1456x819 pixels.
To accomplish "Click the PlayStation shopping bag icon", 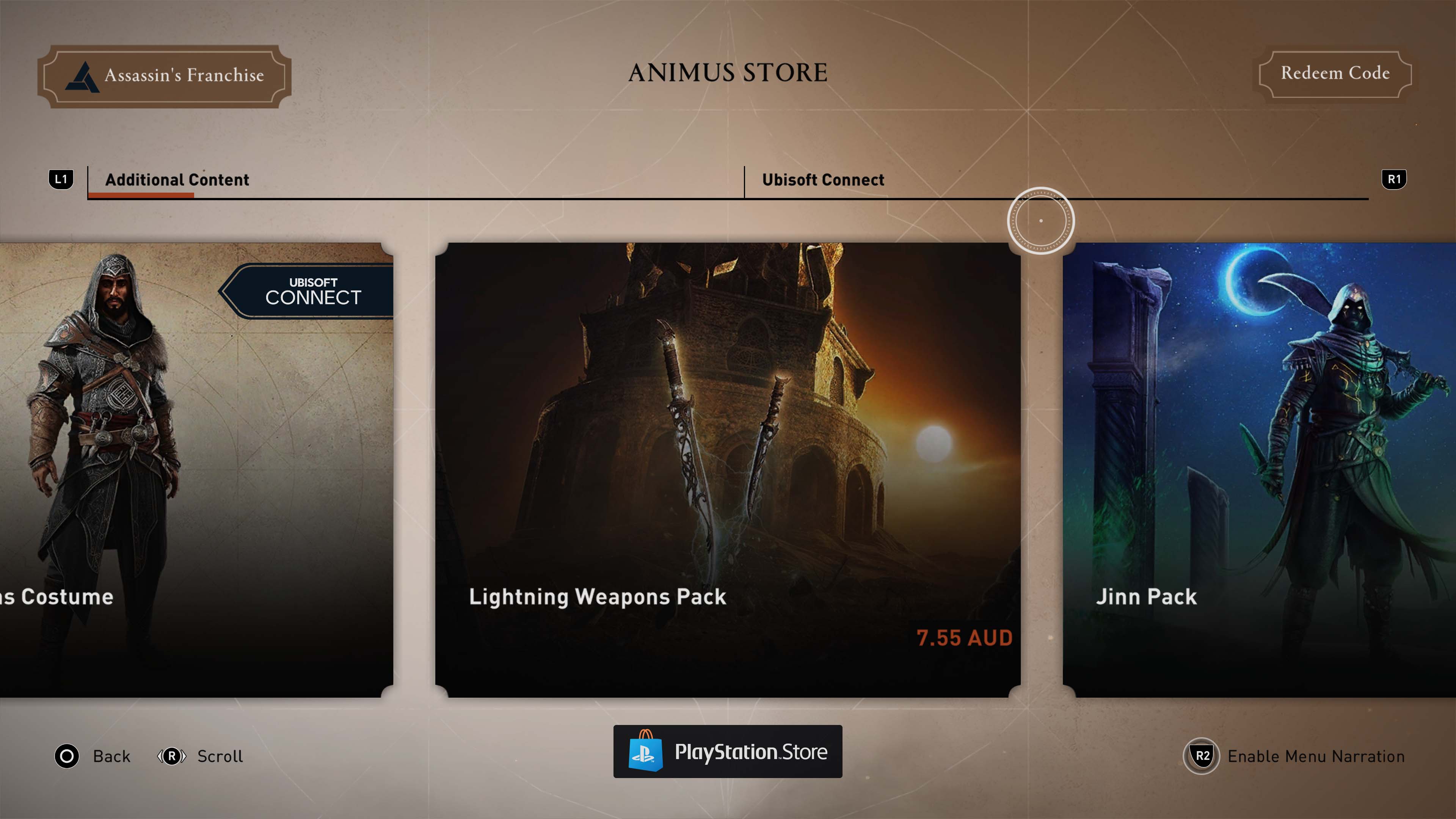I will tap(645, 751).
